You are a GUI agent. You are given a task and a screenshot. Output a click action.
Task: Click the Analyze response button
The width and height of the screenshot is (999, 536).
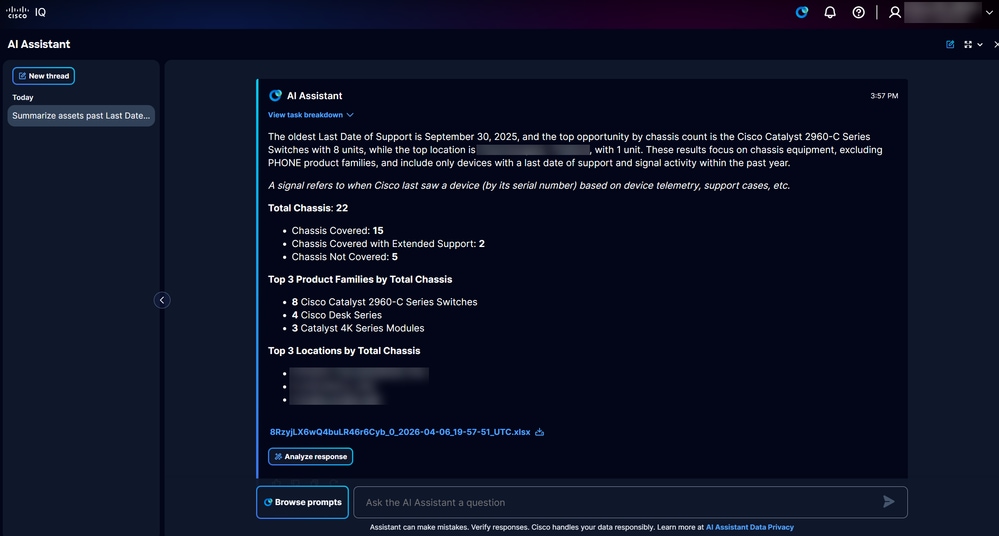(x=310, y=456)
